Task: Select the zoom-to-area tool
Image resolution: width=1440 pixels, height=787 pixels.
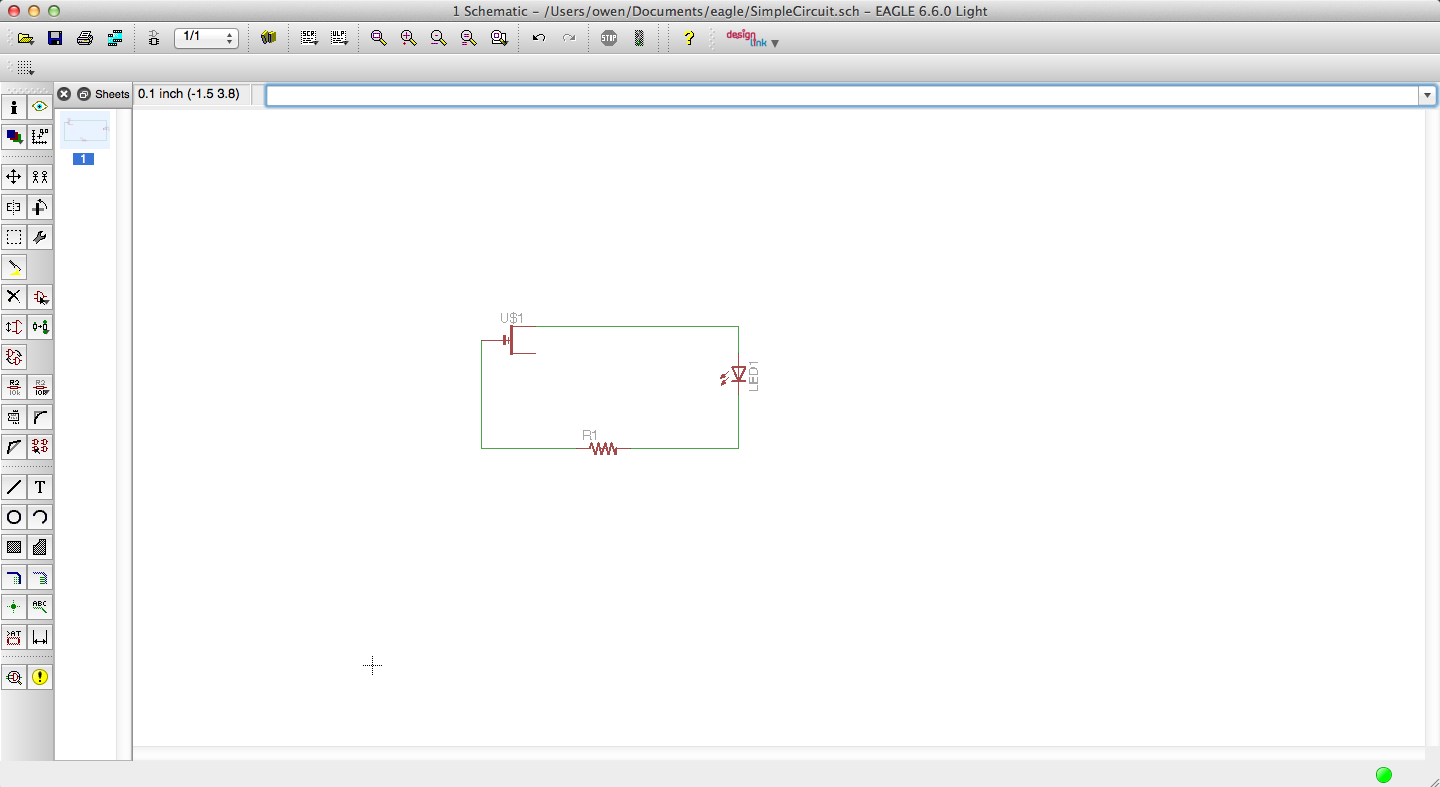Action: coord(498,38)
